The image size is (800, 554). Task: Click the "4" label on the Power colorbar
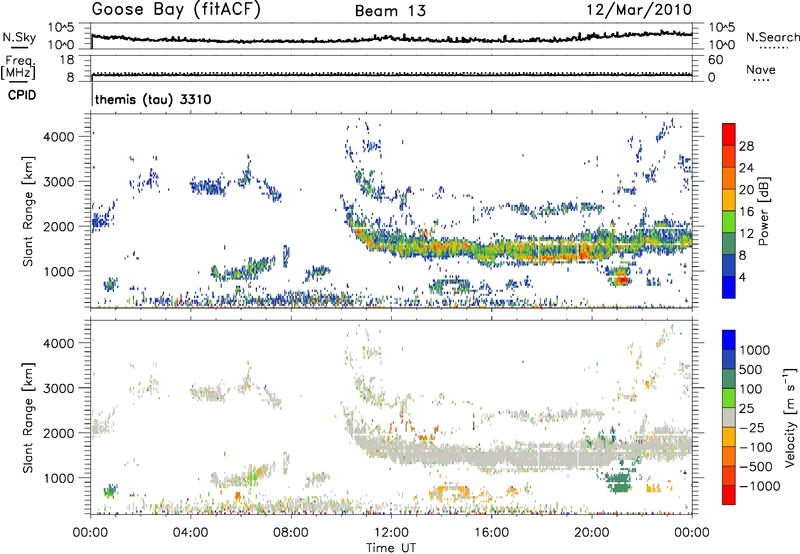742,277
